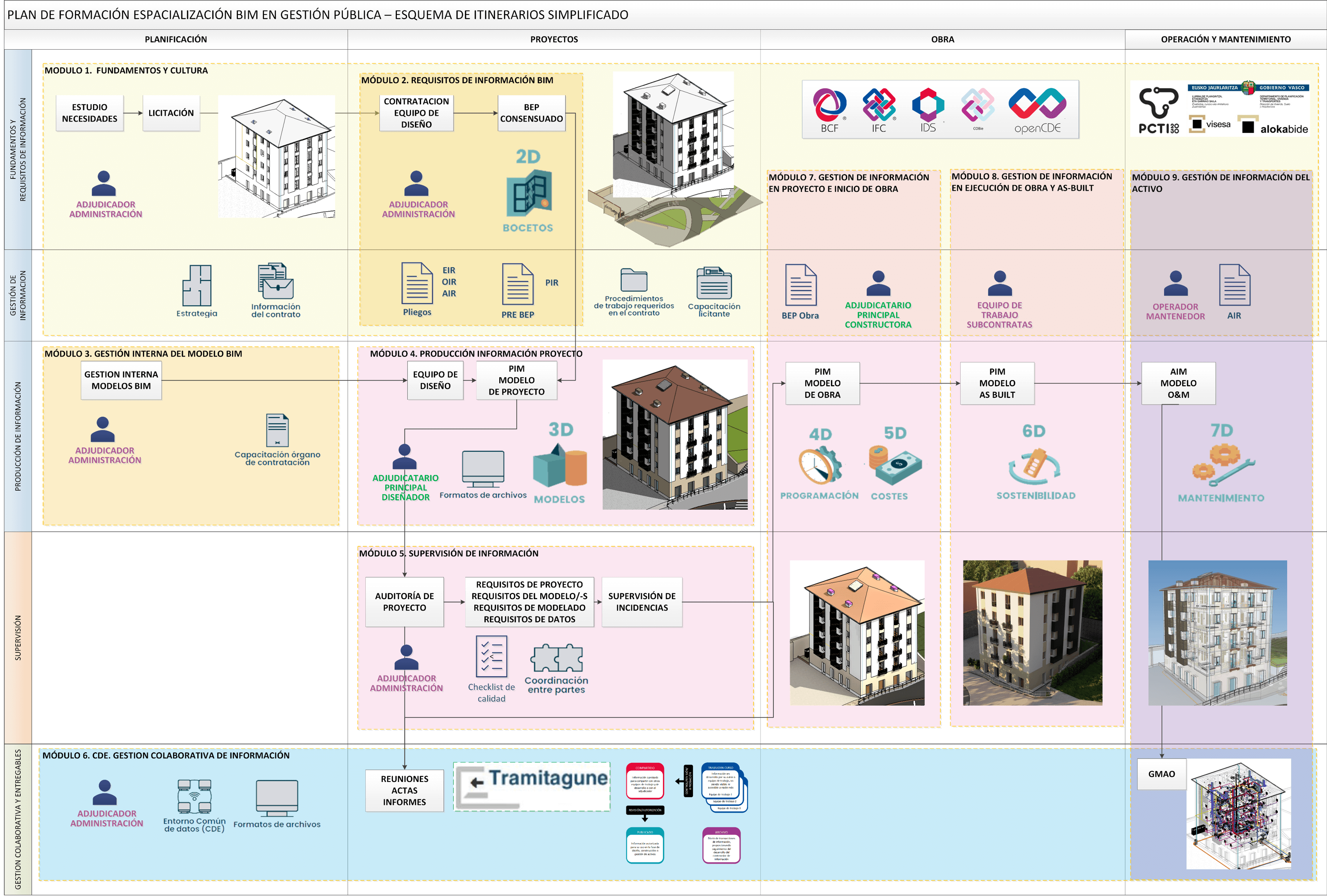Image resolution: width=1327 pixels, height=896 pixels.
Task: Click the Checklist de calidad icon
Action: point(492,657)
